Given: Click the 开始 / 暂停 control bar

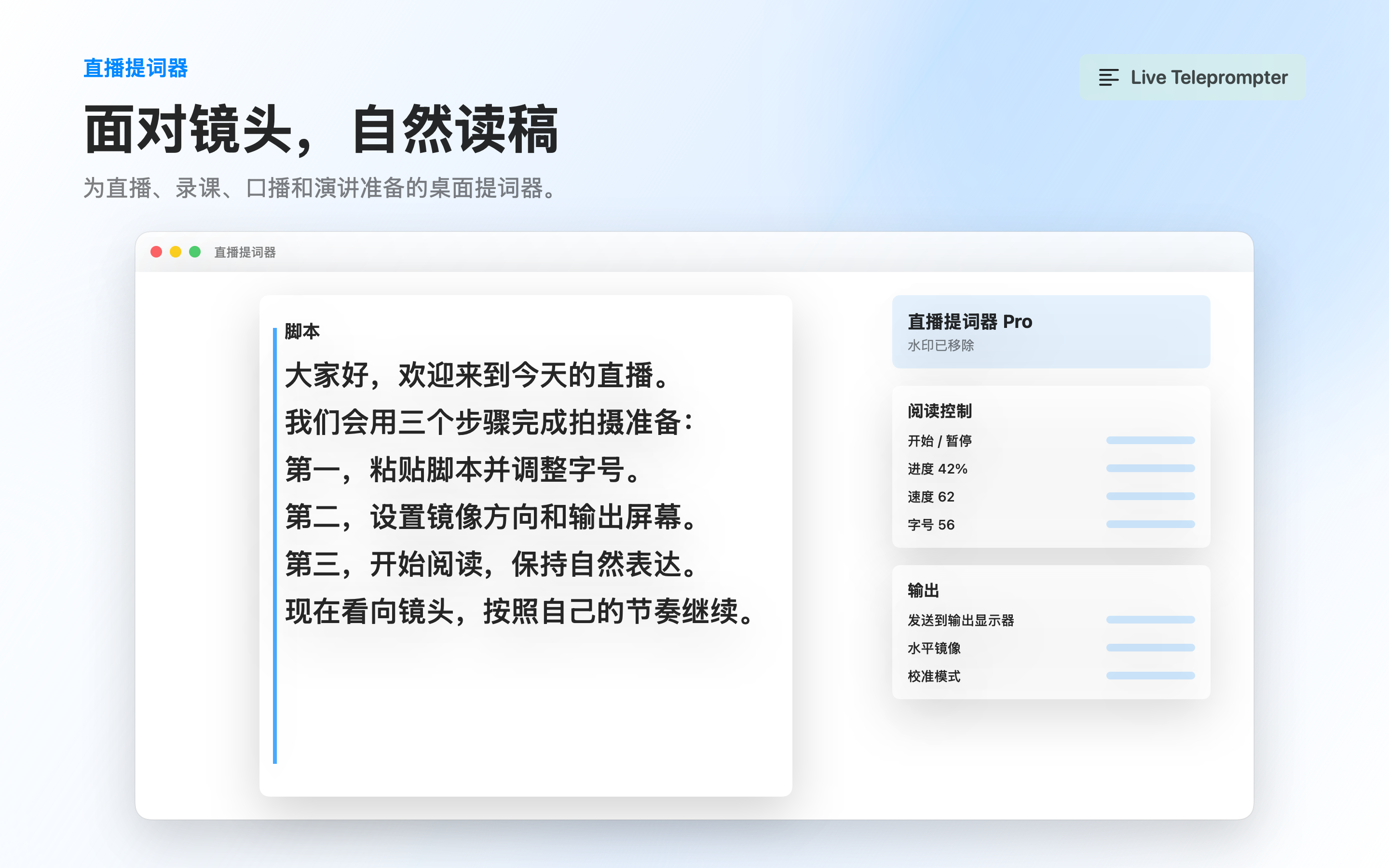Looking at the screenshot, I should 1150,440.
